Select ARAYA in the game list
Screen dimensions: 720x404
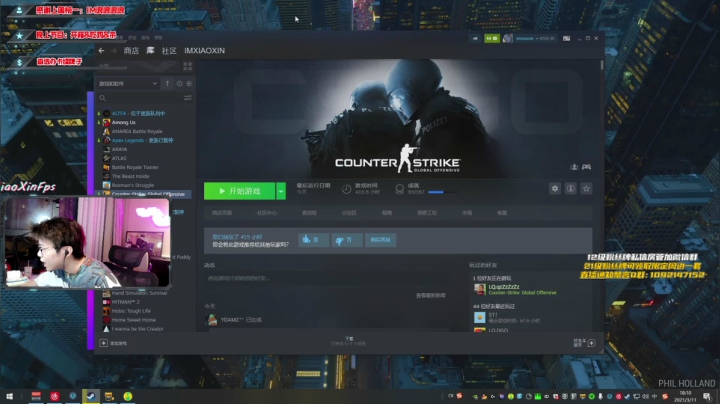click(x=119, y=149)
